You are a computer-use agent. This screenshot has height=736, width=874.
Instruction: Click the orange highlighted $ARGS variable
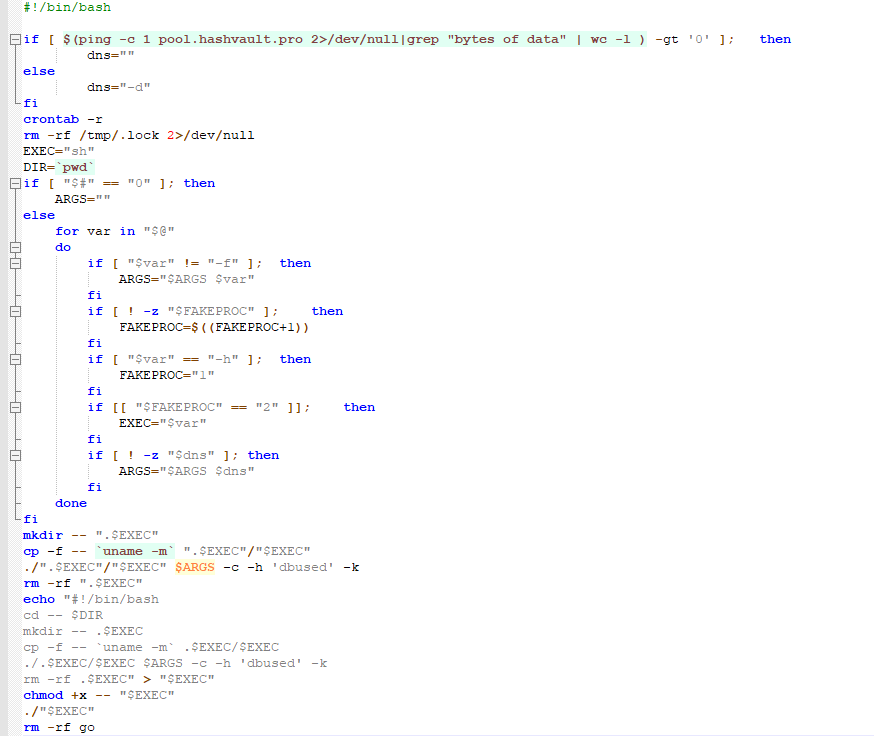tap(195, 568)
